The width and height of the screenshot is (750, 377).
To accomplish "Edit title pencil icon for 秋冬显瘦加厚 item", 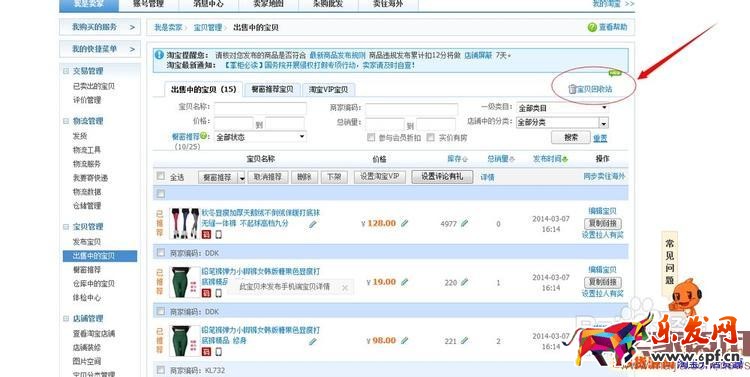I will (x=313, y=224).
